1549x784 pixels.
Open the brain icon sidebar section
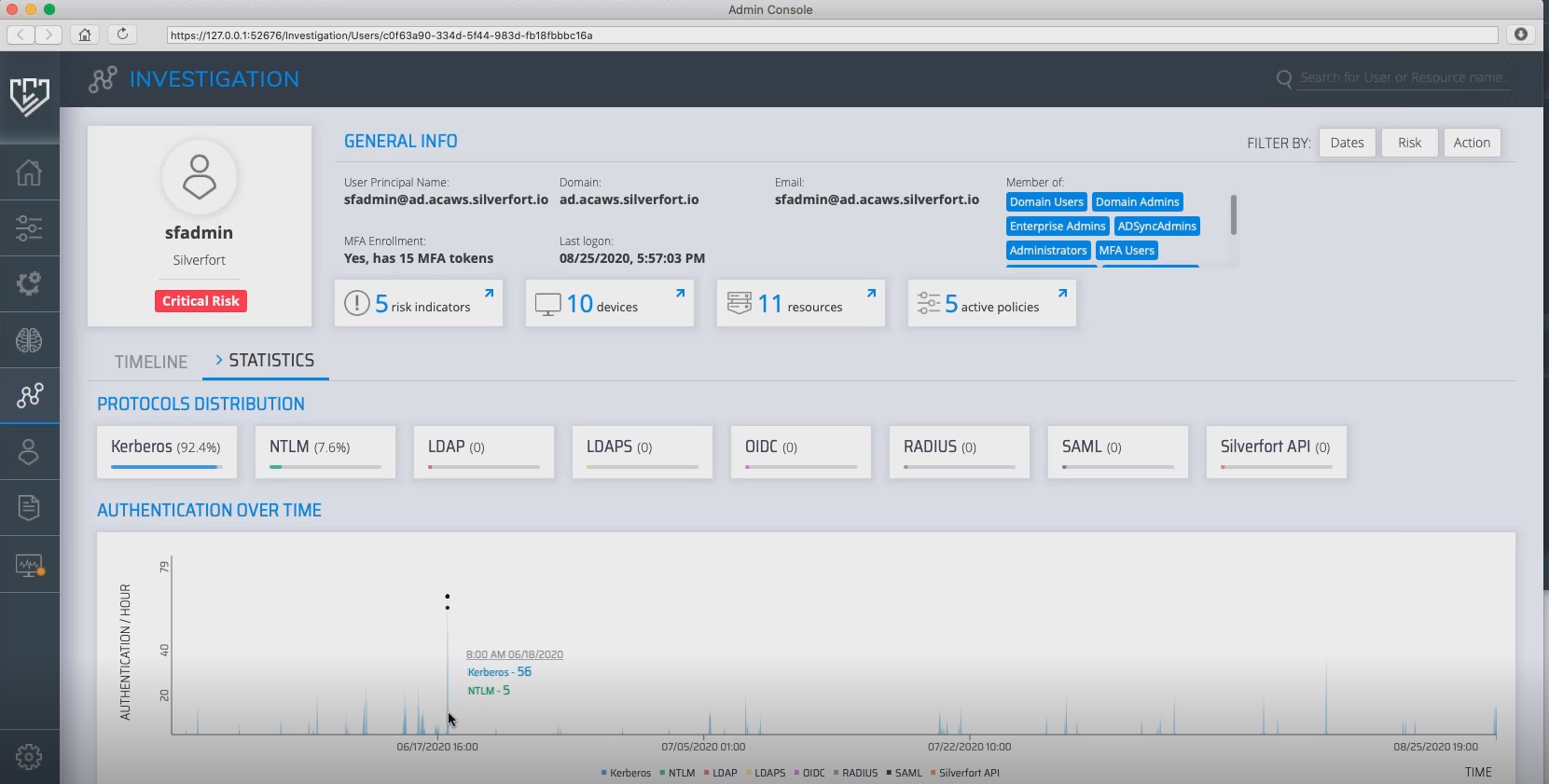click(x=29, y=340)
